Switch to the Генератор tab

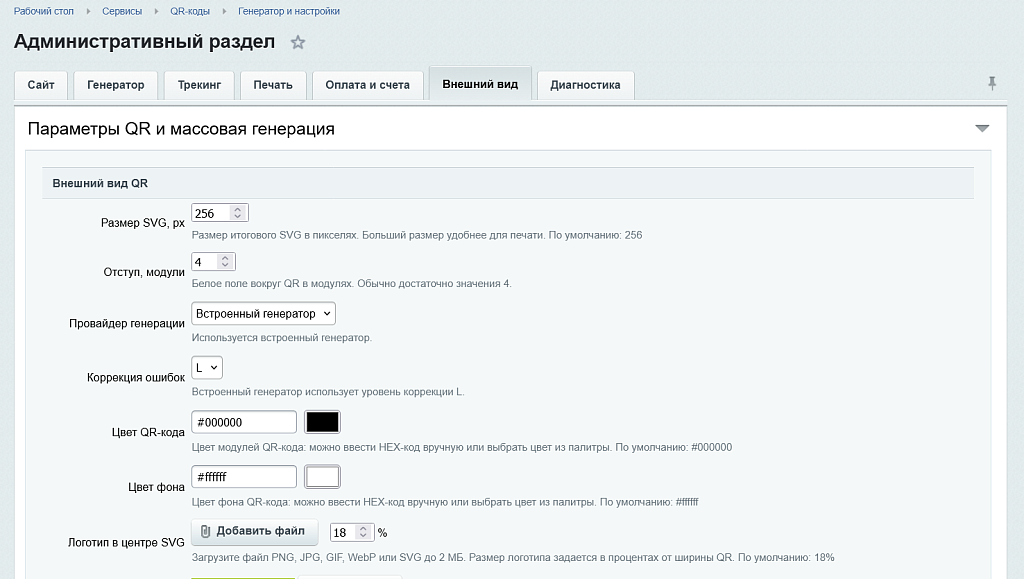(x=116, y=85)
